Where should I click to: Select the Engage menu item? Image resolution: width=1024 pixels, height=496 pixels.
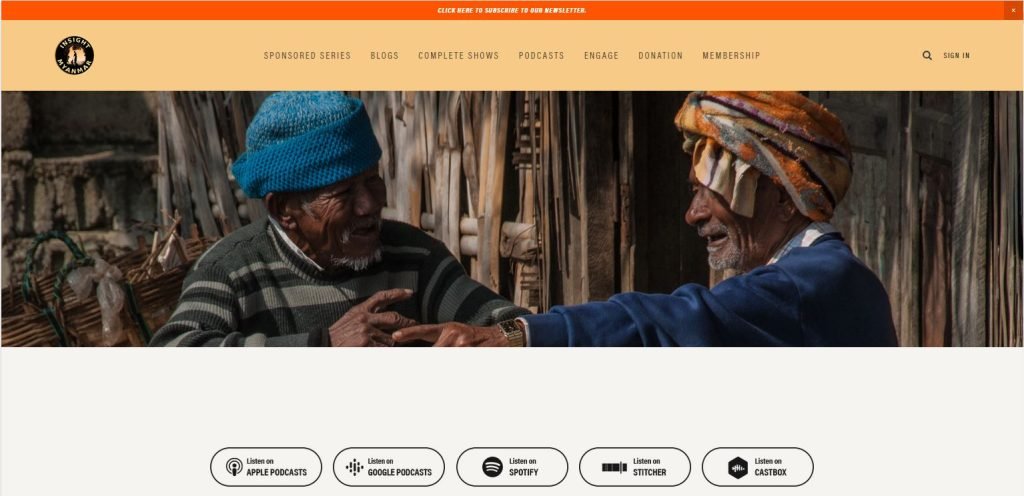(x=601, y=55)
